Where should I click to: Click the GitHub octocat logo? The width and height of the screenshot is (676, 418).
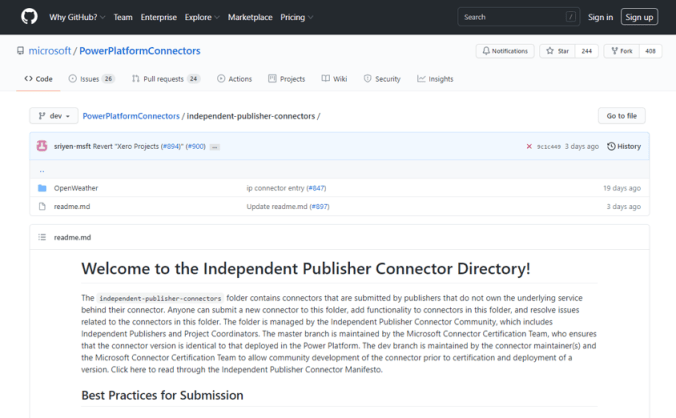pos(29,17)
